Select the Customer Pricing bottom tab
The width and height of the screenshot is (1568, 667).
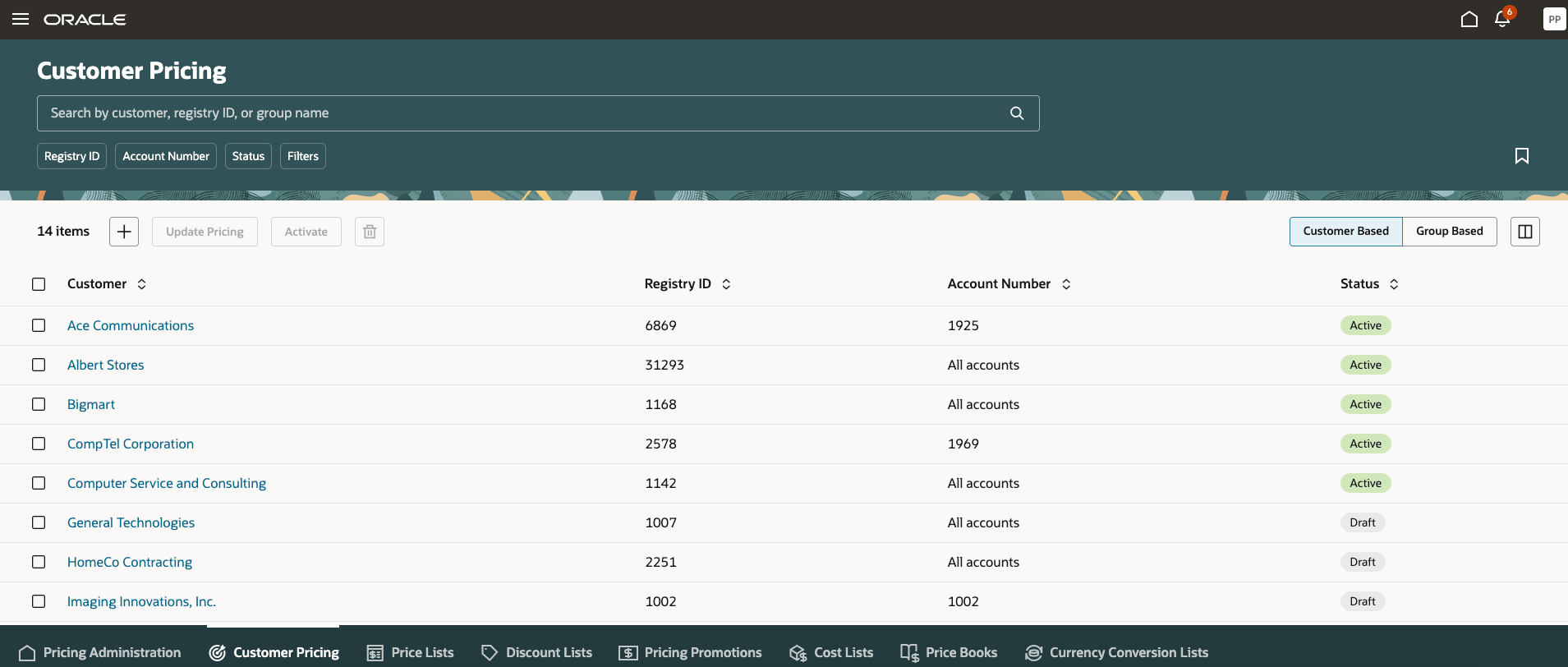click(274, 652)
